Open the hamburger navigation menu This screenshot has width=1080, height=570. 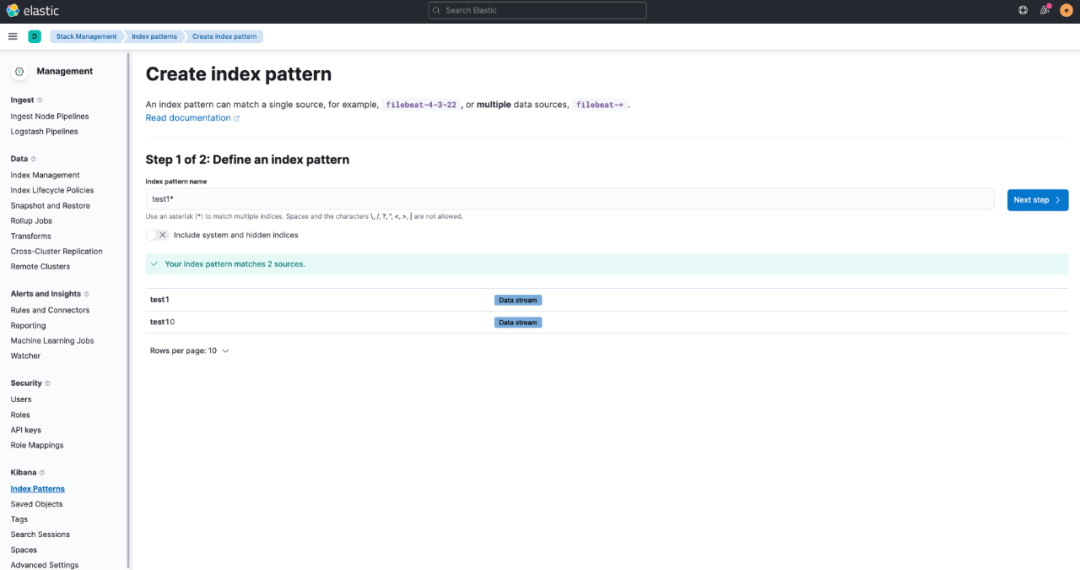(x=12, y=36)
